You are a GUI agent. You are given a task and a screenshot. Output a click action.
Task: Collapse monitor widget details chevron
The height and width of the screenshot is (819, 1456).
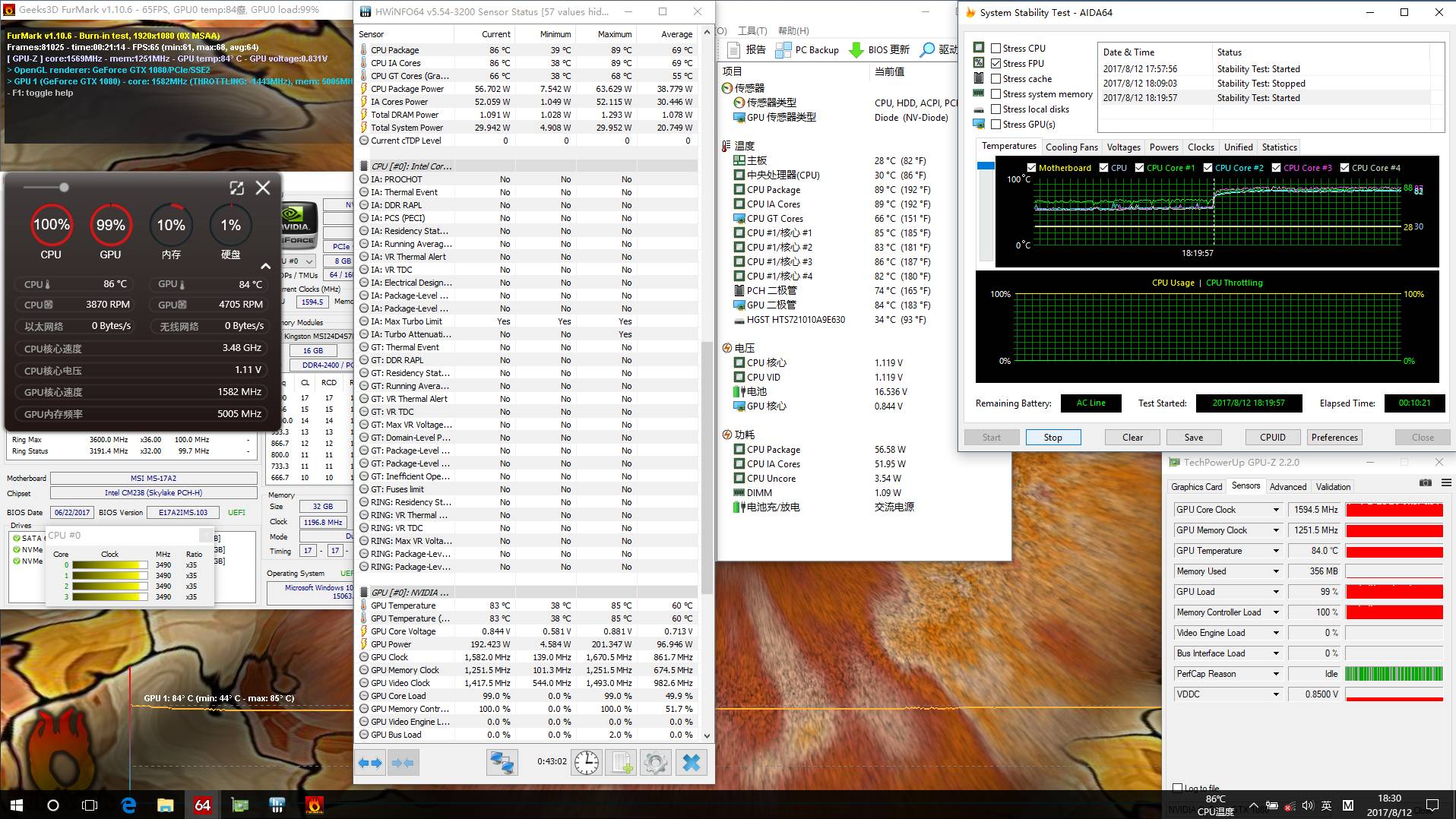pos(265,266)
